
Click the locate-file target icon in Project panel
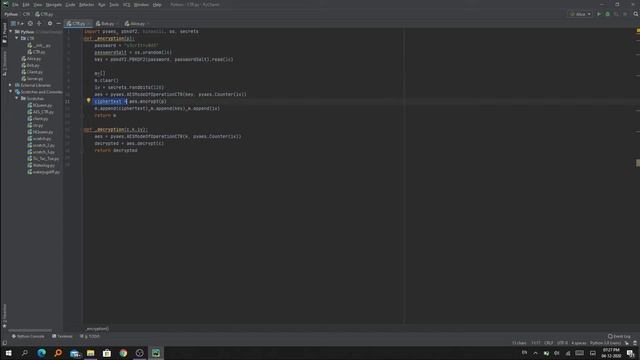(x=30, y=24)
